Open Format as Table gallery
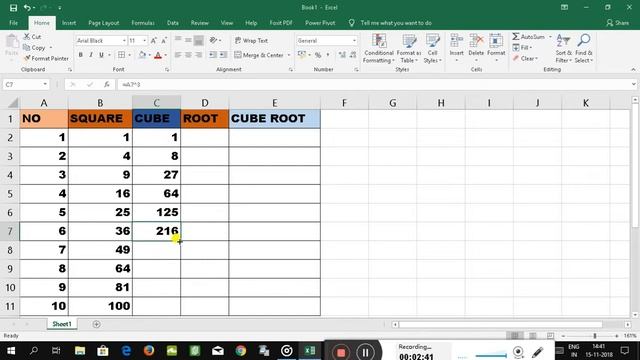Screen dimensions: 640x360 [409, 48]
